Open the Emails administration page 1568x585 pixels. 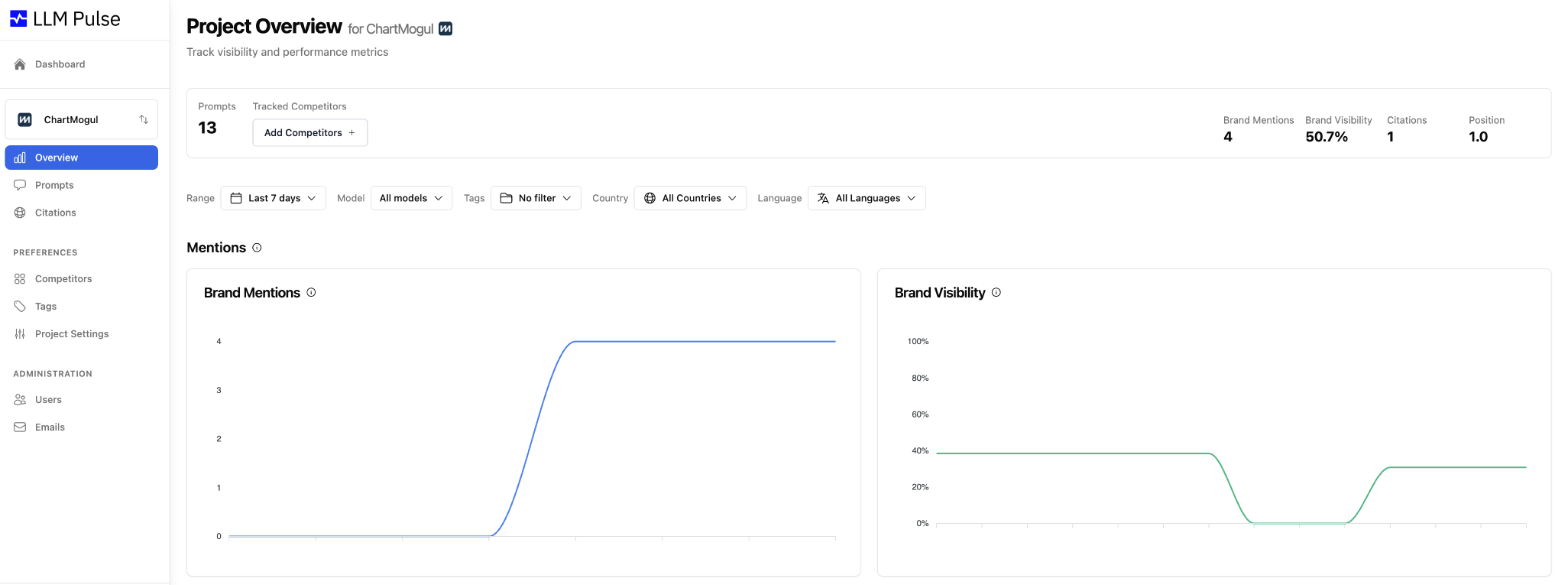tap(82, 427)
